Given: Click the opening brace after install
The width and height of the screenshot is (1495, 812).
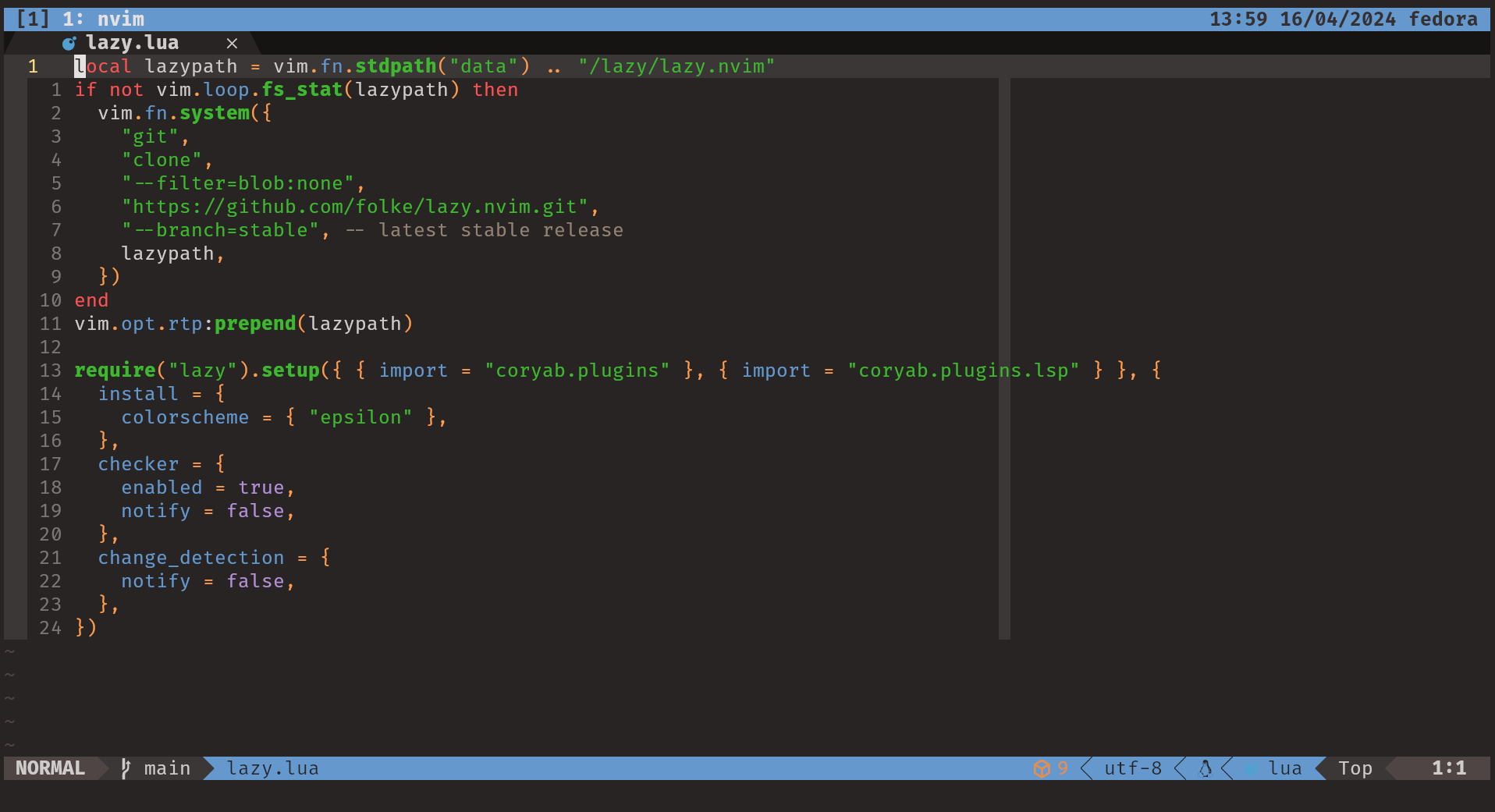Looking at the screenshot, I should click(x=220, y=394).
